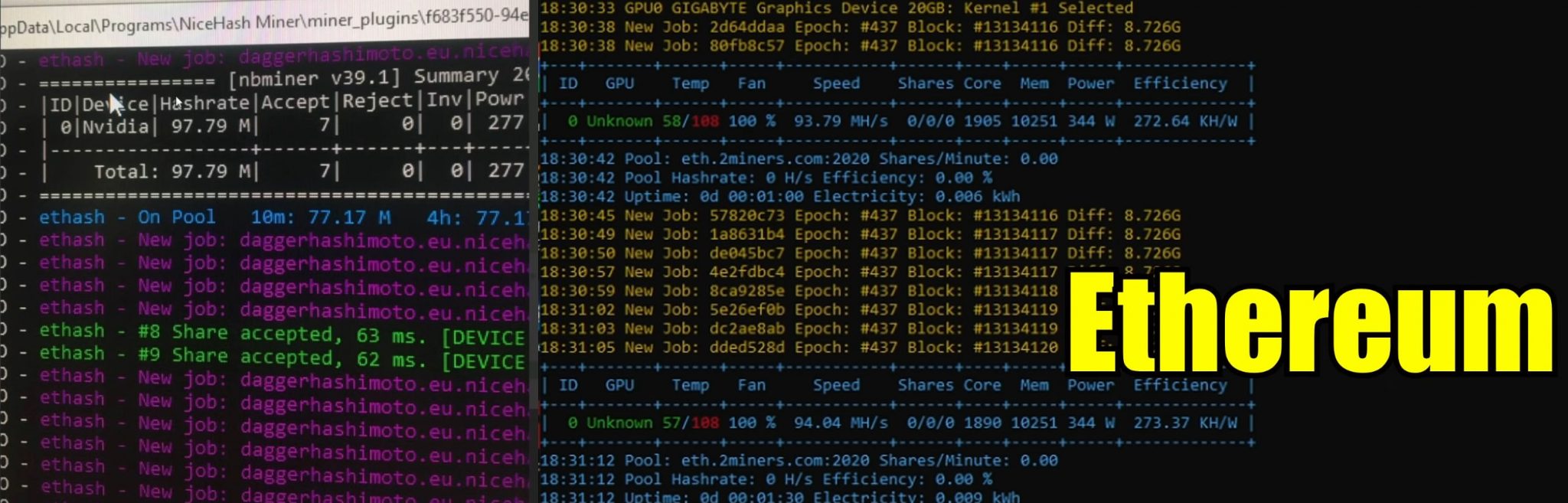
Task: Click the NiceHash Miner path in title bar
Action: (x=264, y=21)
